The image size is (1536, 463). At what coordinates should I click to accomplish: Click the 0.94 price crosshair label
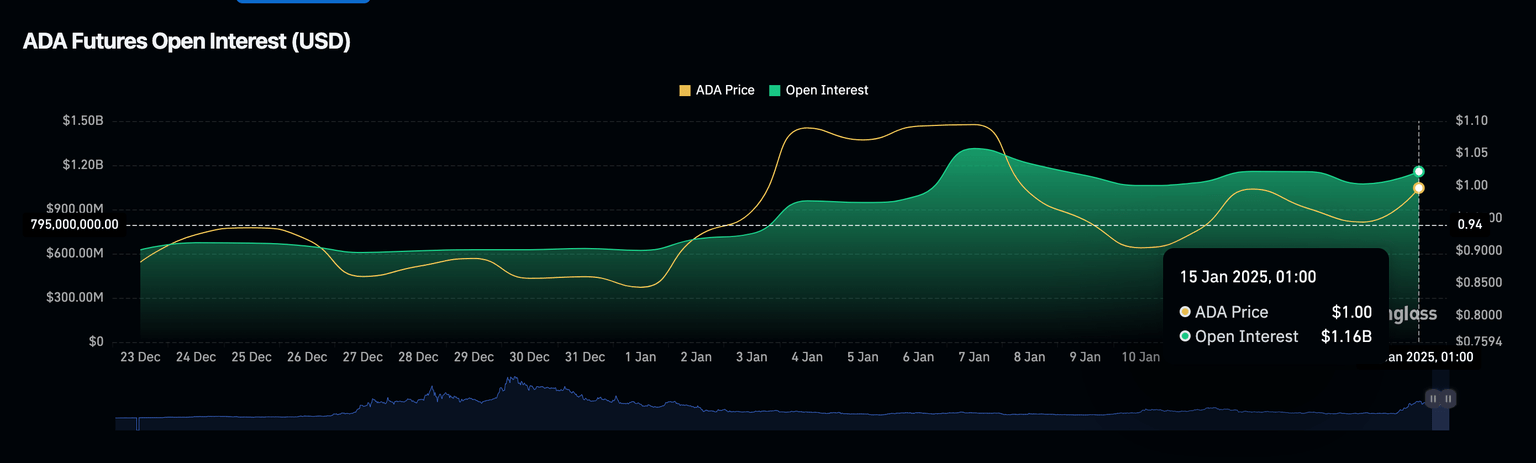tap(1469, 225)
